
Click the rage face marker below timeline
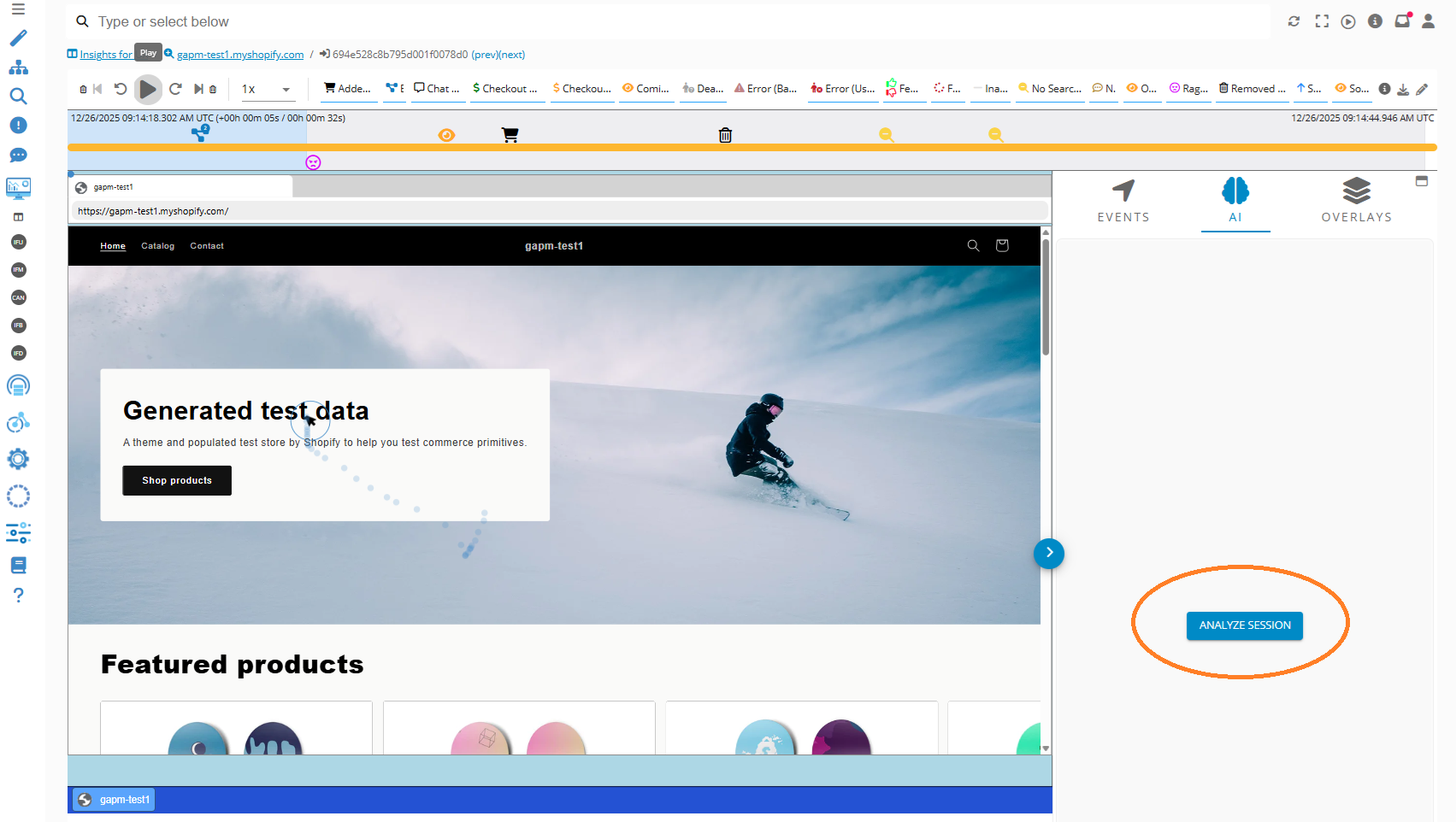click(x=314, y=162)
